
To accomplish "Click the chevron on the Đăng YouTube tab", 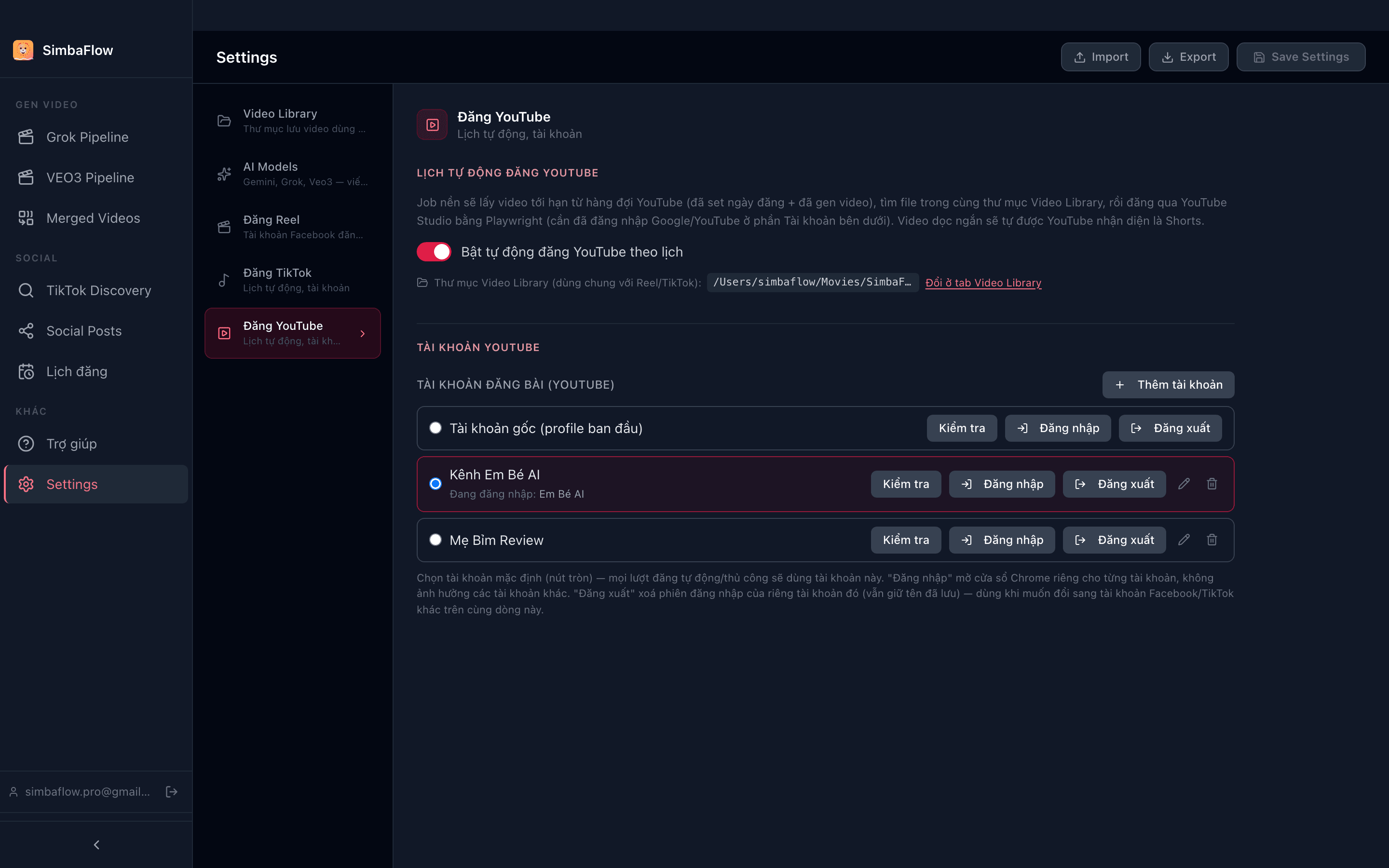I will tap(363, 334).
